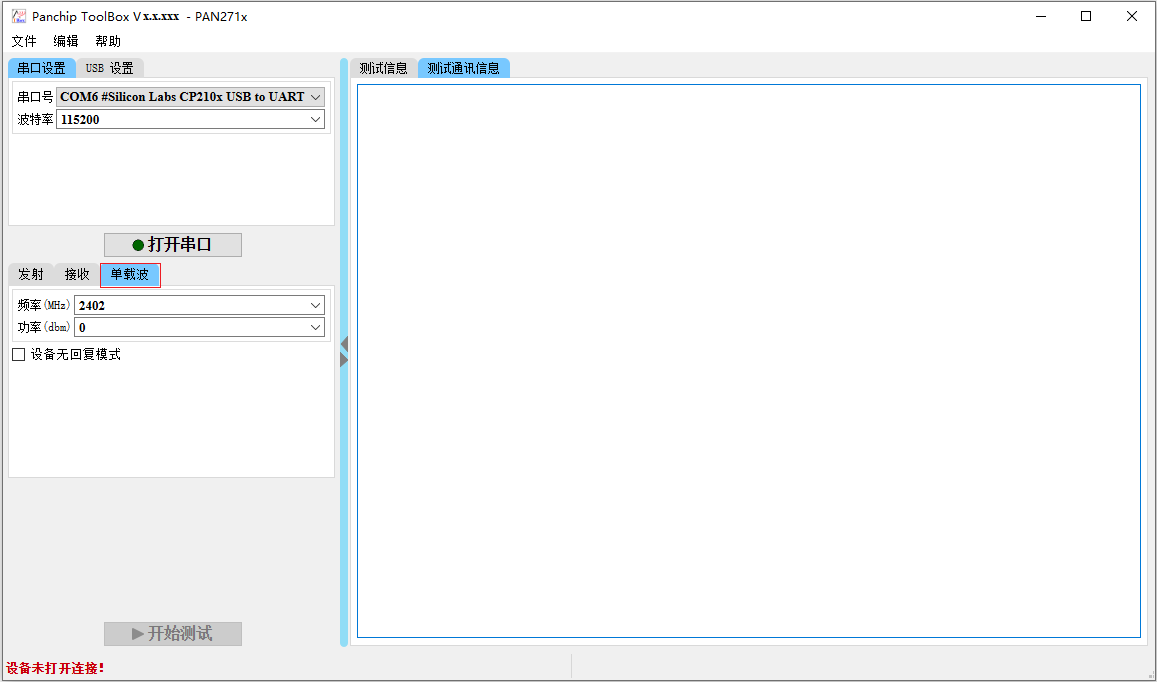Select the 串口设置 tab
The height and width of the screenshot is (682, 1157).
pyautogui.click(x=41, y=68)
